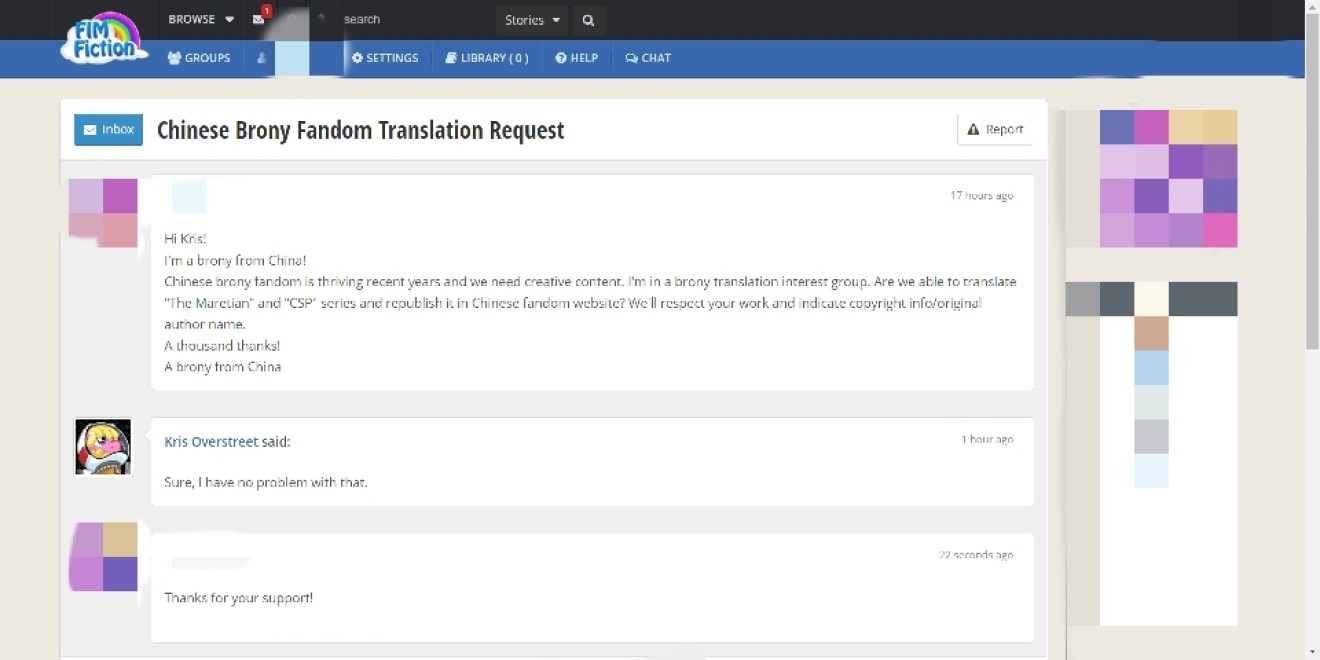This screenshot has height=660, width=1320.
Task: Open the Stories search type dropdown
Action: click(531, 20)
